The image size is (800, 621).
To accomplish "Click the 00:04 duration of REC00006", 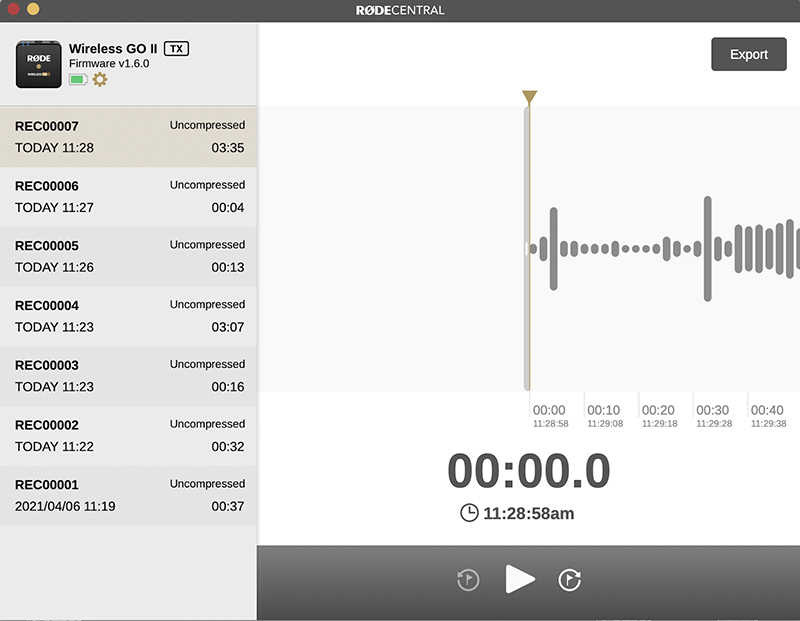I will [228, 208].
